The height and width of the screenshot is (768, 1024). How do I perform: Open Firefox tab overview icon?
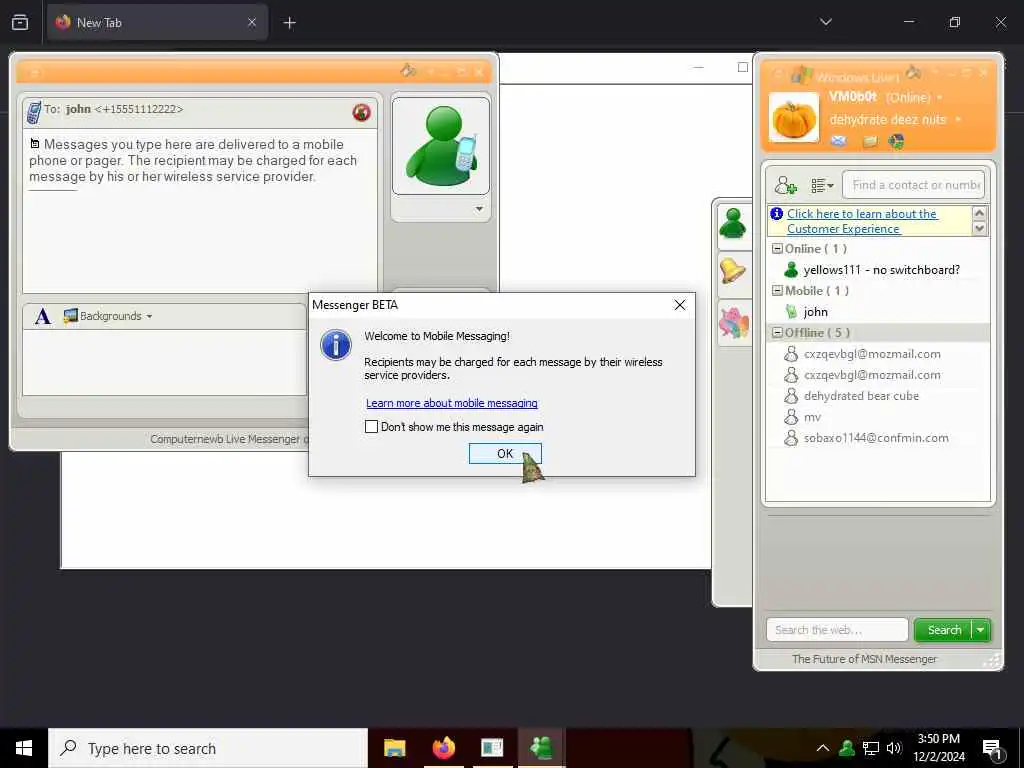tap(20, 22)
